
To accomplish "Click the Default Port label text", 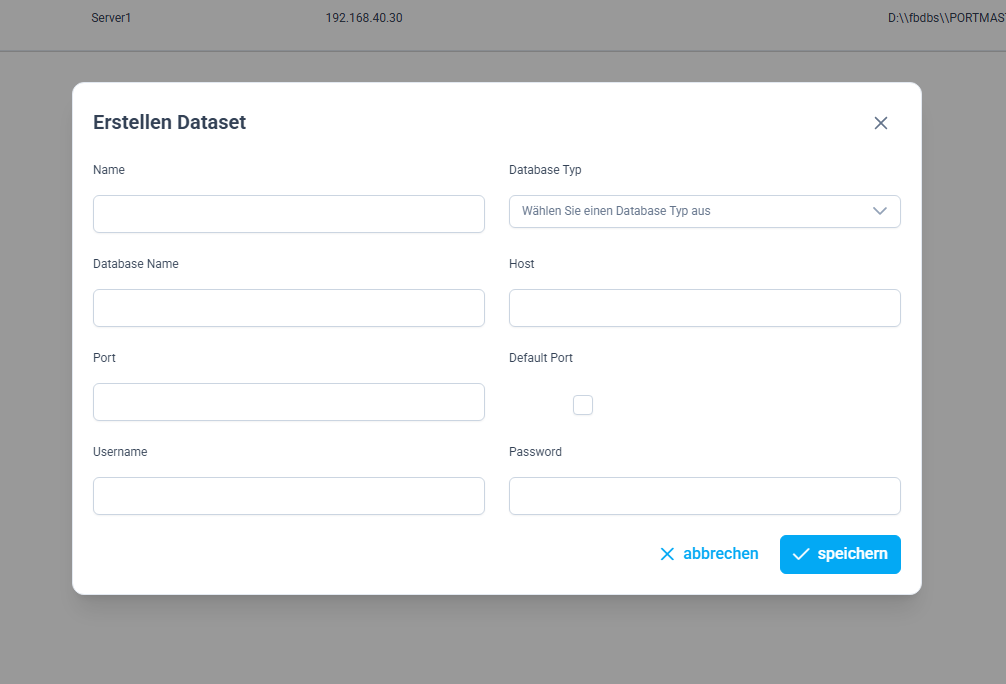I will 540,358.
